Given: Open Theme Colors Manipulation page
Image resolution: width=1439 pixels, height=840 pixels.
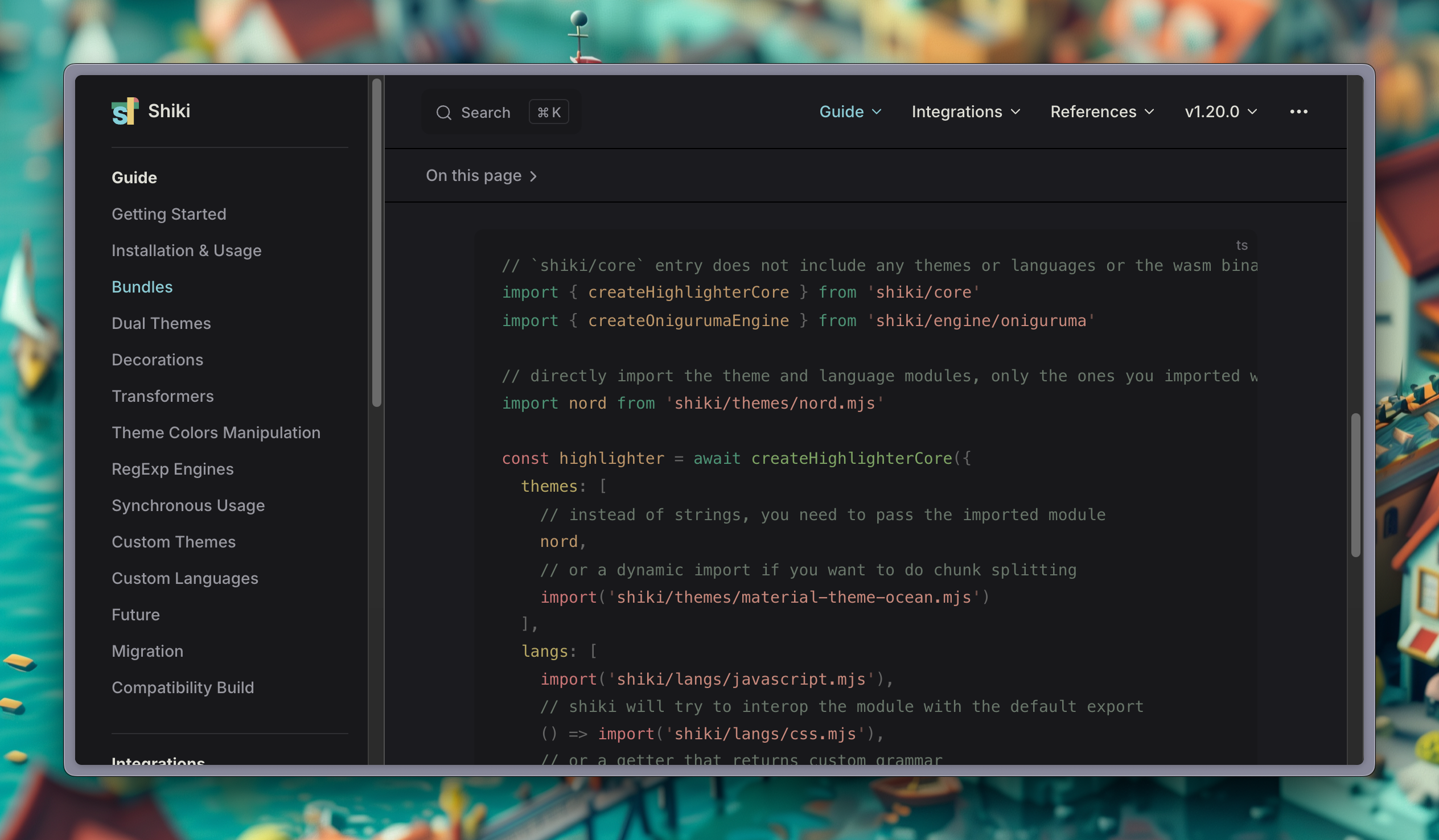Looking at the screenshot, I should coord(216,433).
